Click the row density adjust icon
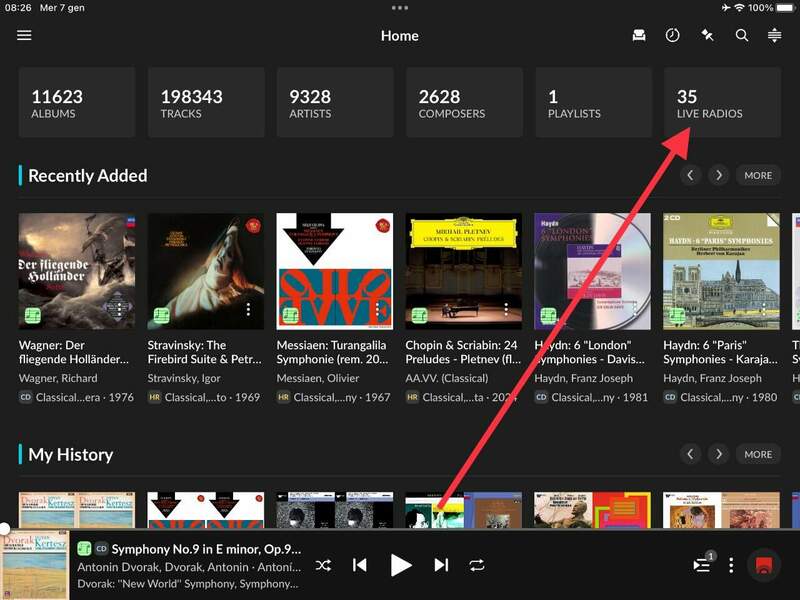 tap(774, 35)
